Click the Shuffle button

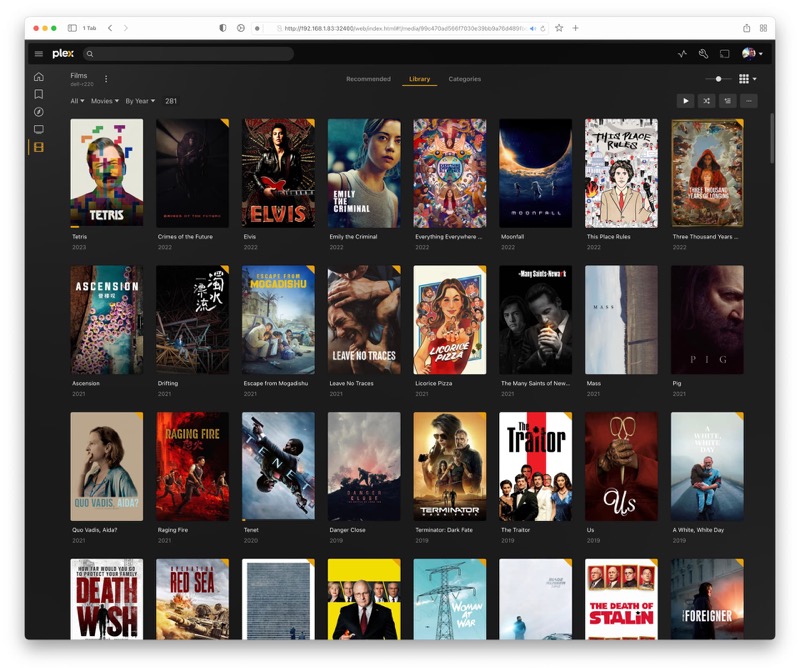[707, 101]
